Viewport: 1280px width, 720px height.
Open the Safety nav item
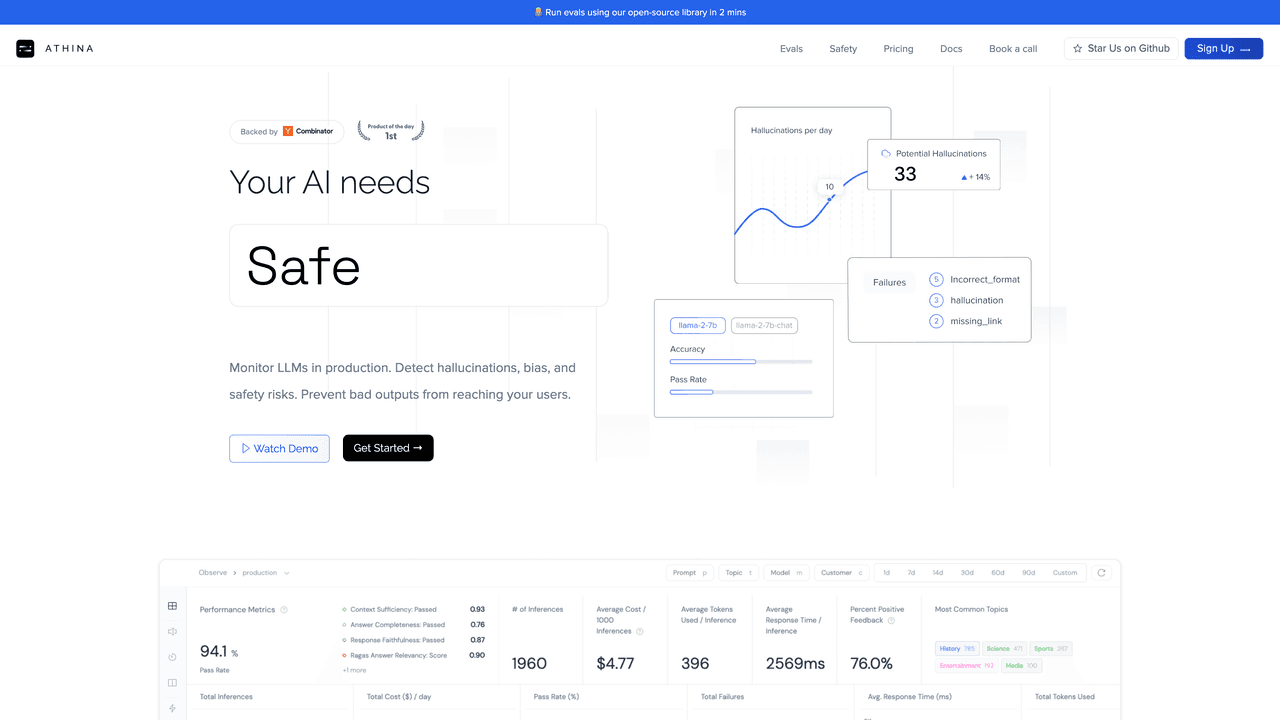click(843, 49)
